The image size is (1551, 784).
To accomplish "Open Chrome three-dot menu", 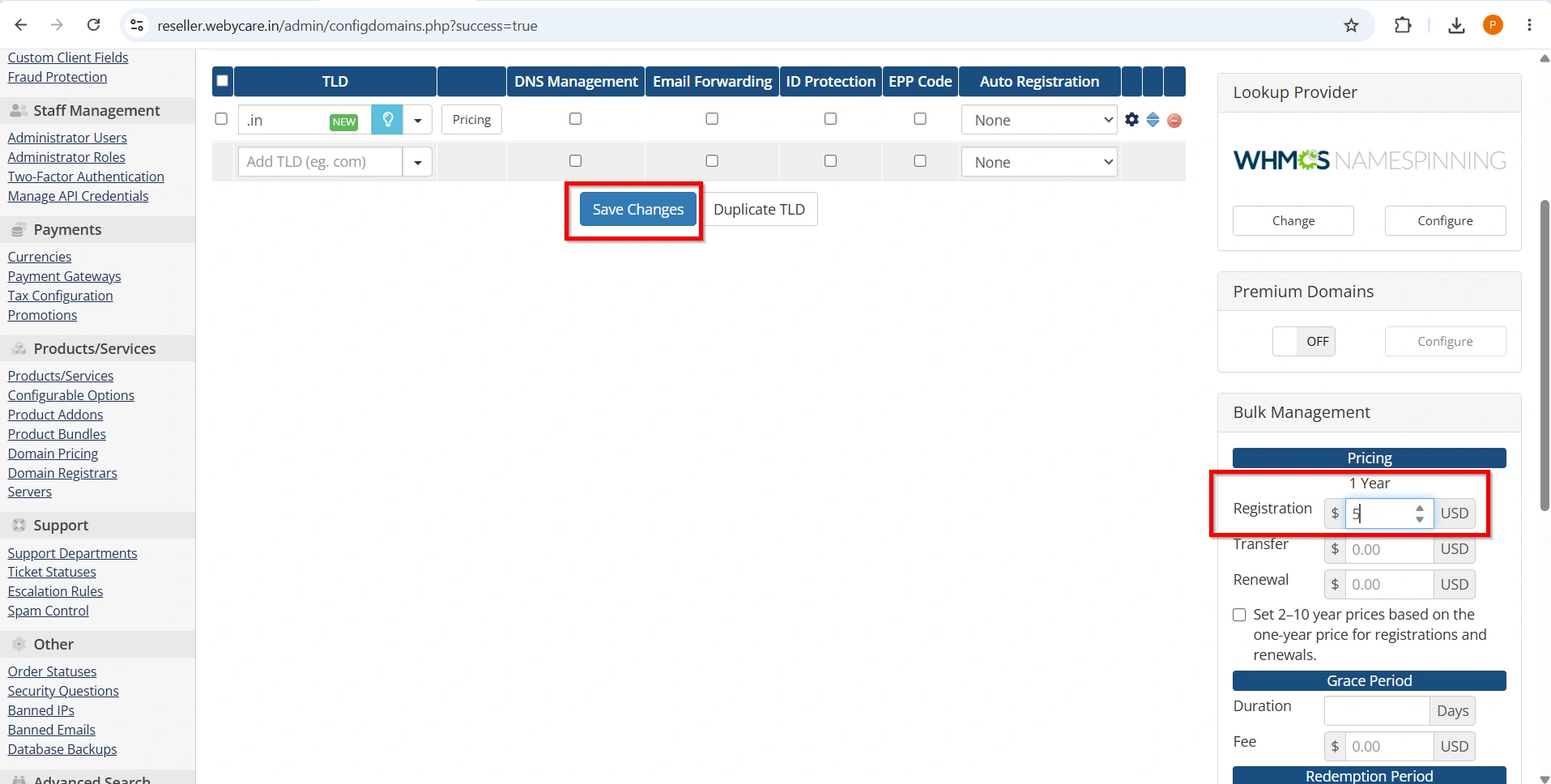I will 1529,25.
